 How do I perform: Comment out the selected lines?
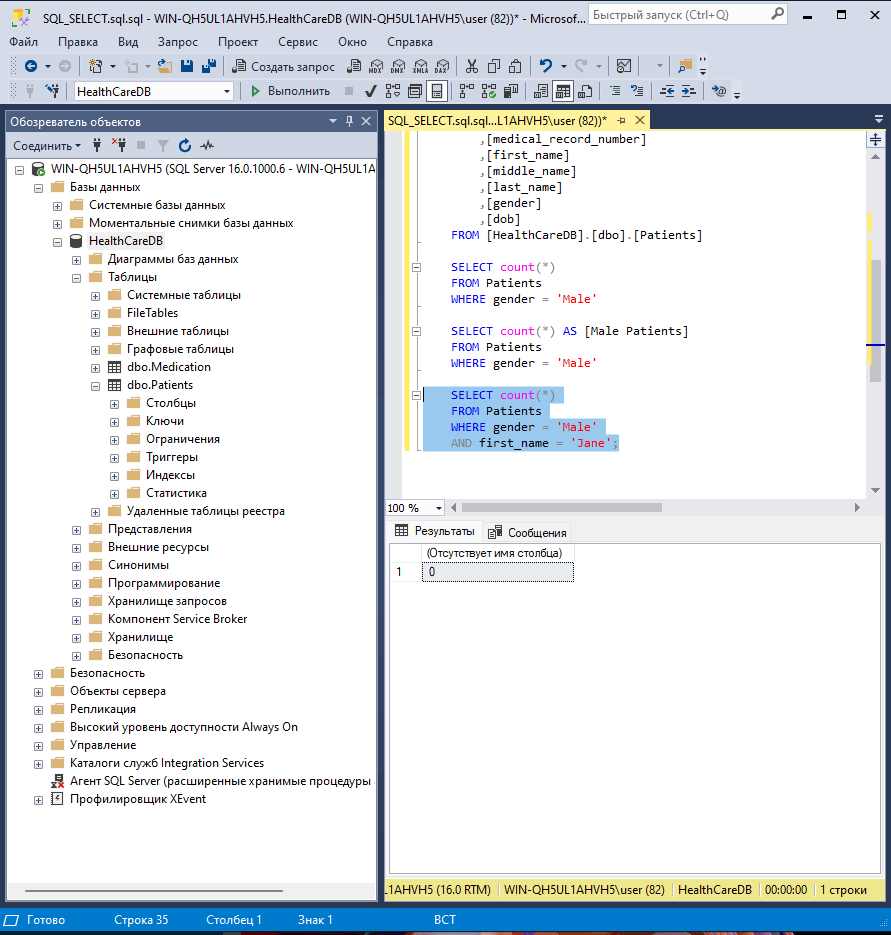pyautogui.click(x=615, y=91)
